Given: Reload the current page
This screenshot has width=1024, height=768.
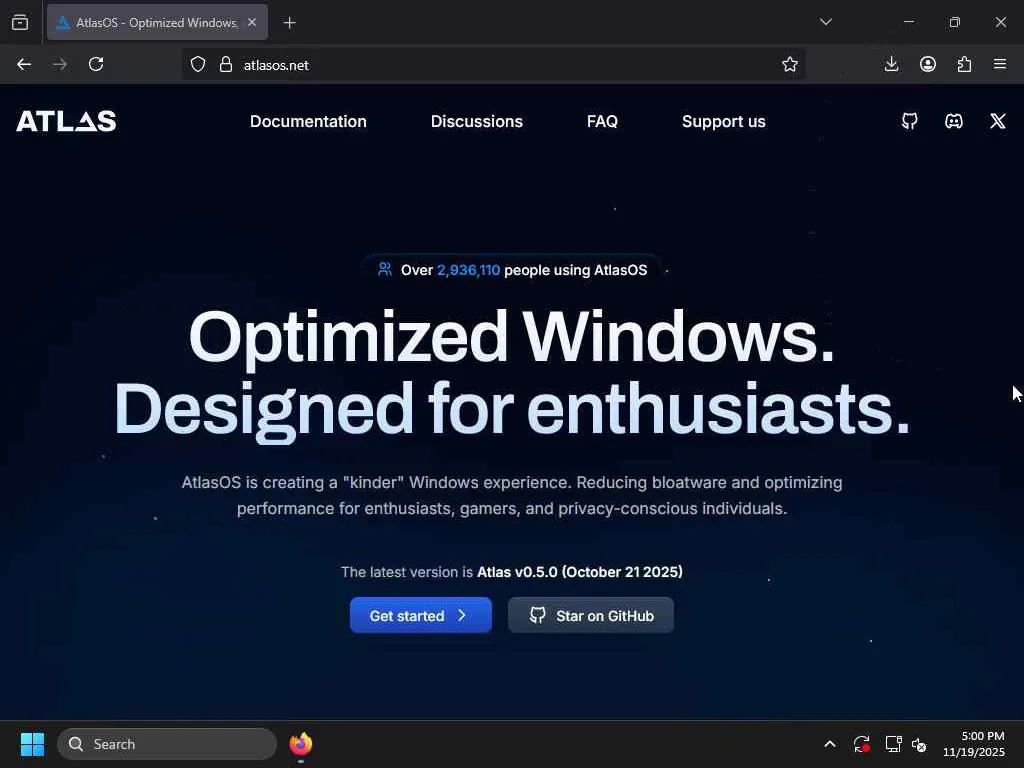Looking at the screenshot, I should 96,64.
